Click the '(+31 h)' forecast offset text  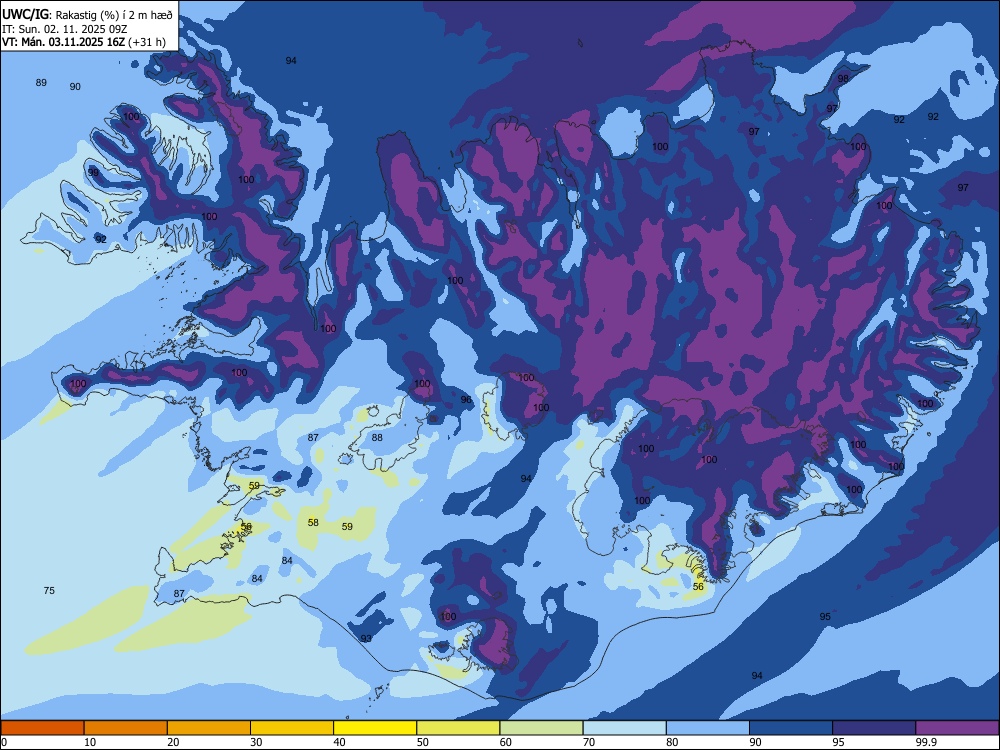pos(147,42)
